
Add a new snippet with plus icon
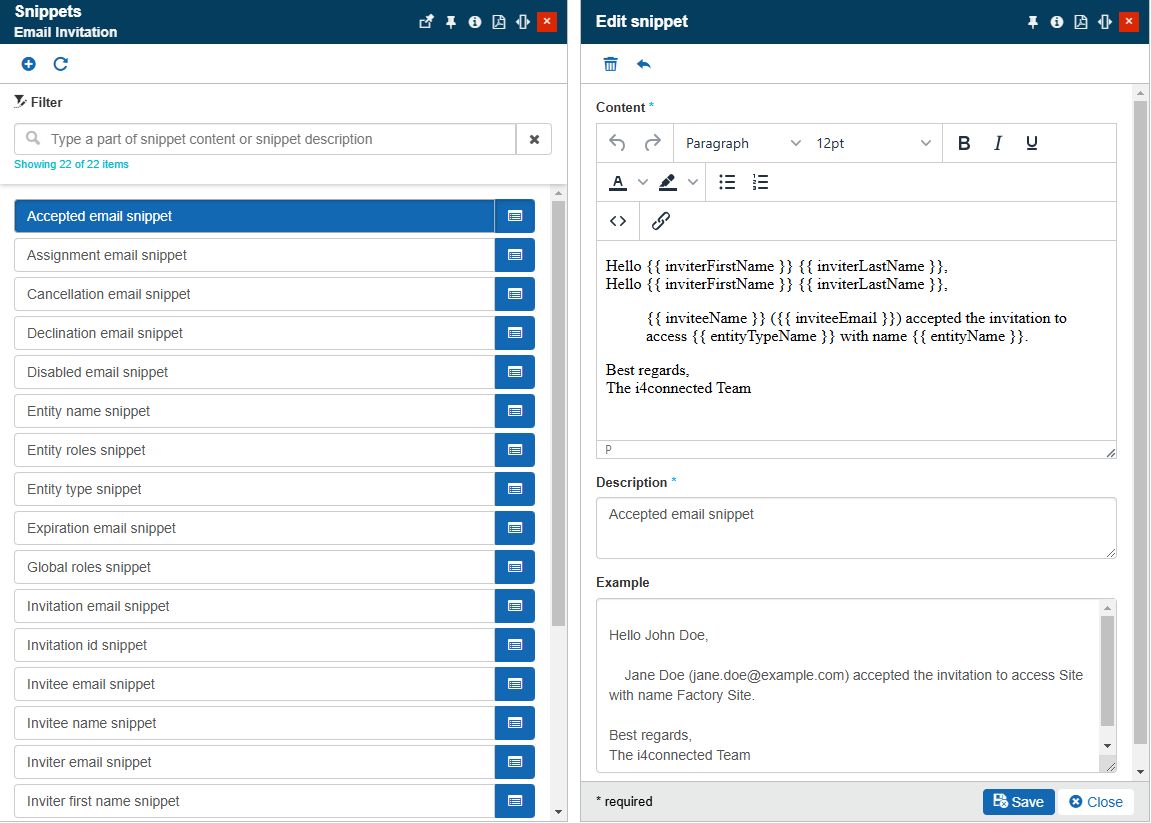28,64
